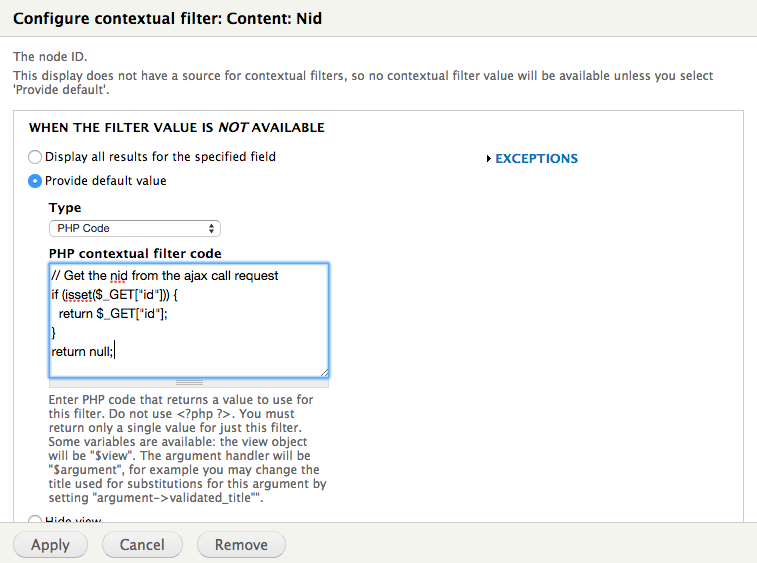Click the "Type" field label
The width and height of the screenshot is (757, 563).
click(x=65, y=208)
